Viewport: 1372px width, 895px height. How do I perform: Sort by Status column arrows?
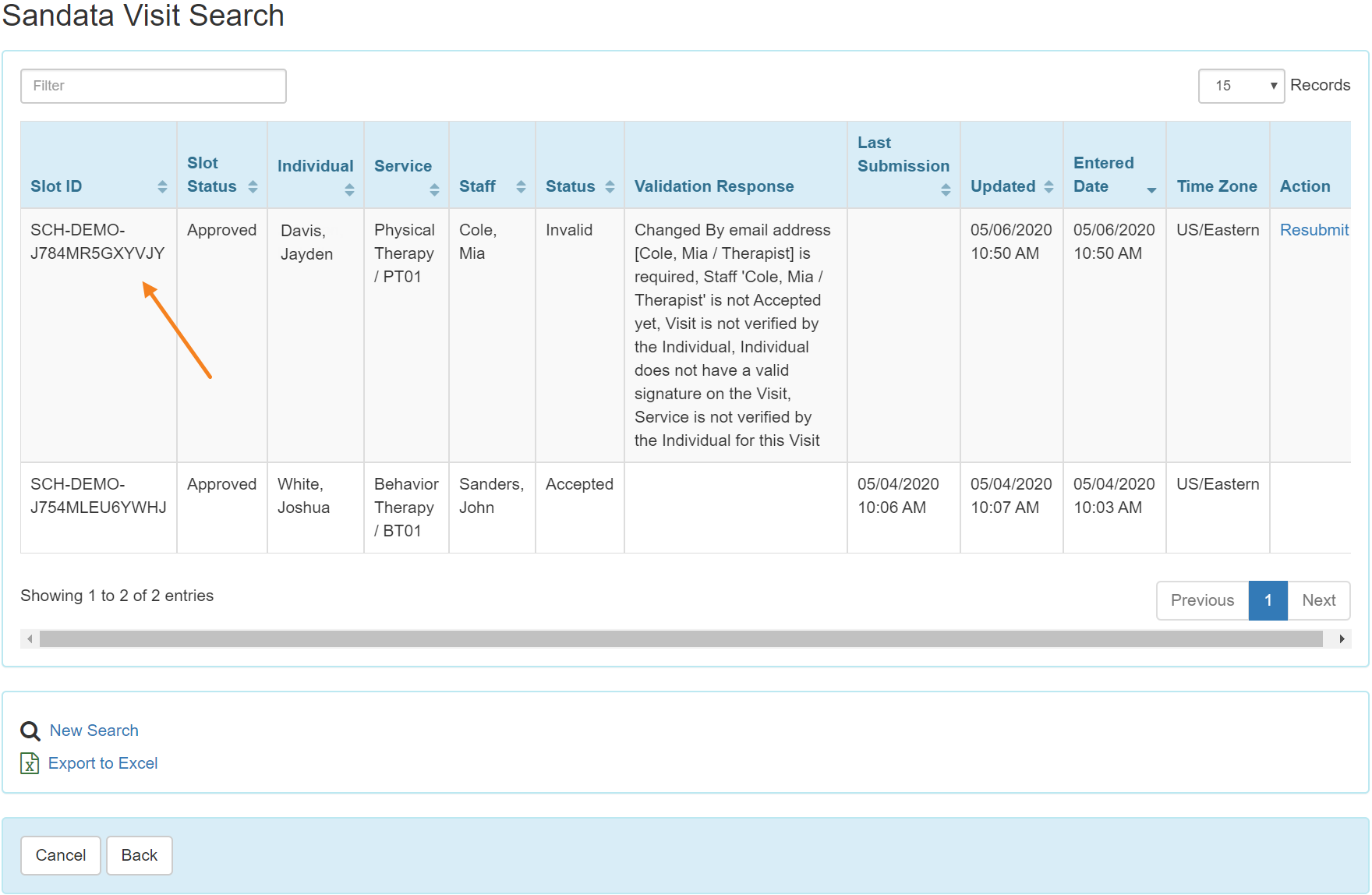pos(610,186)
